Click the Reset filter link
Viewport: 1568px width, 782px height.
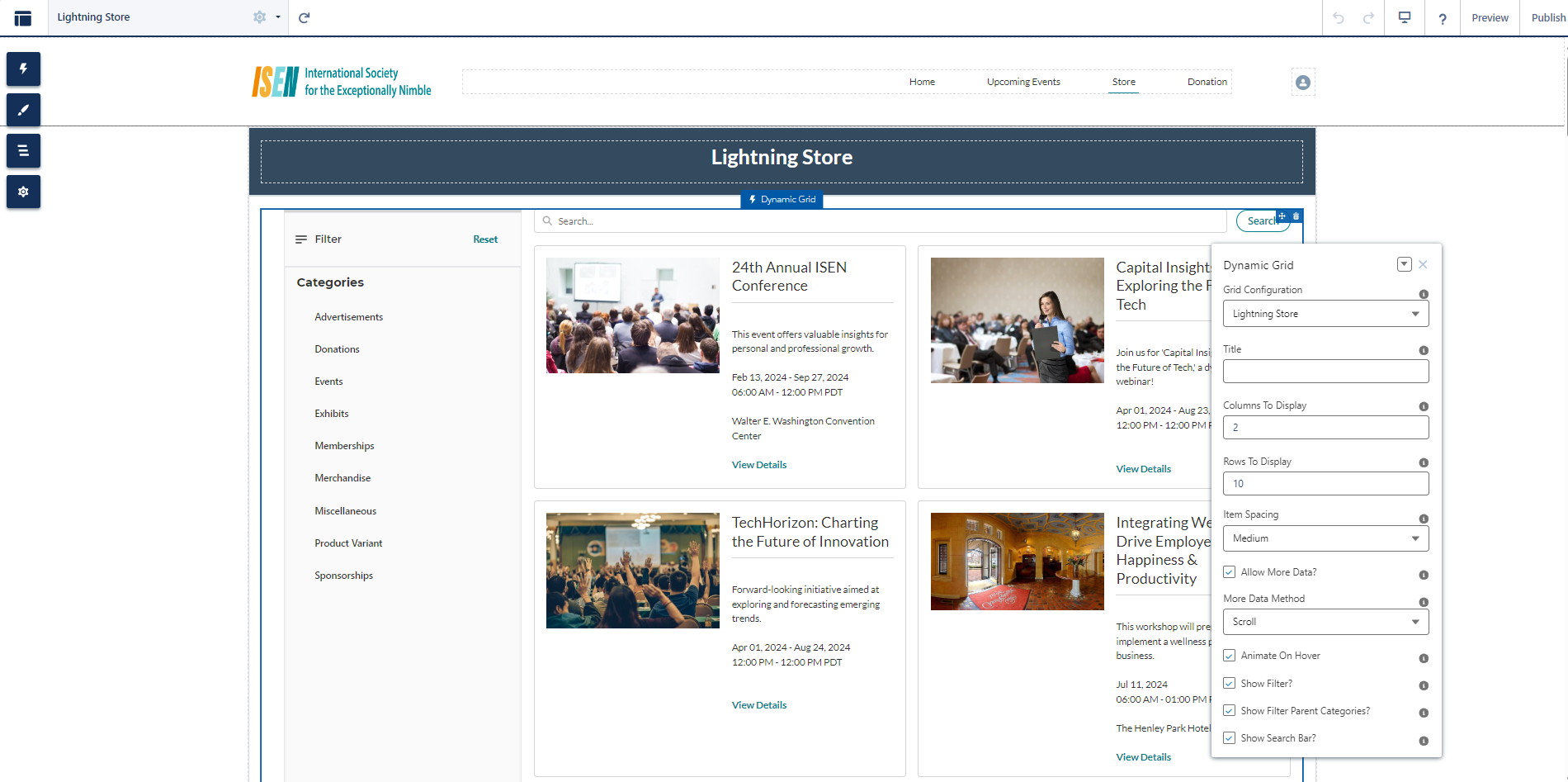pyautogui.click(x=485, y=239)
